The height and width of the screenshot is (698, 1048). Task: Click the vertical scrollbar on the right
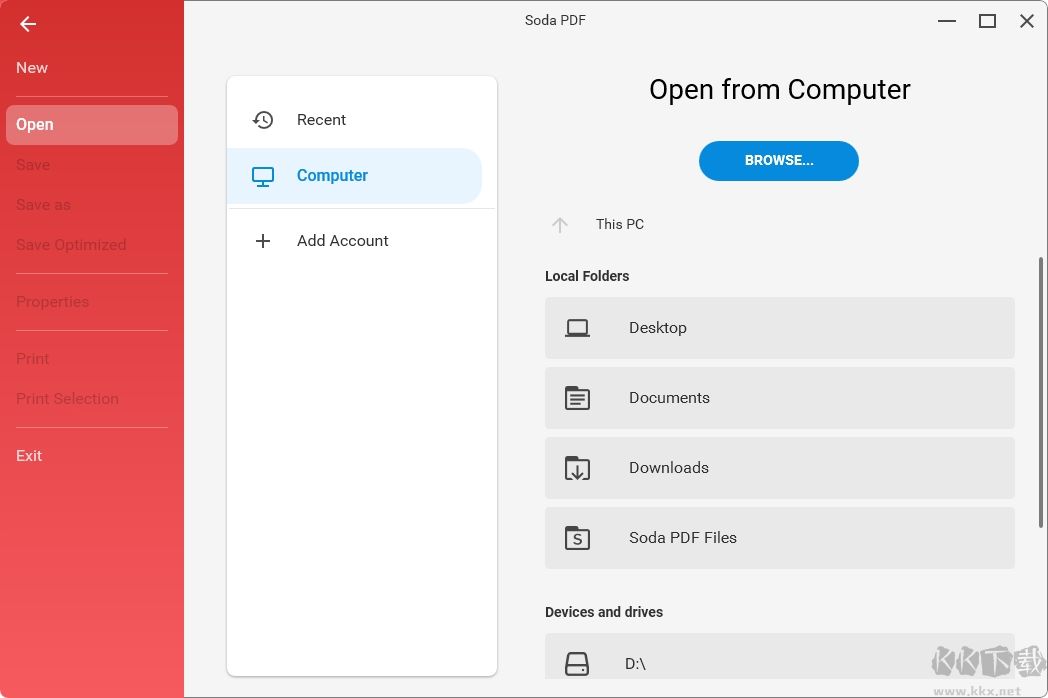point(1041,392)
